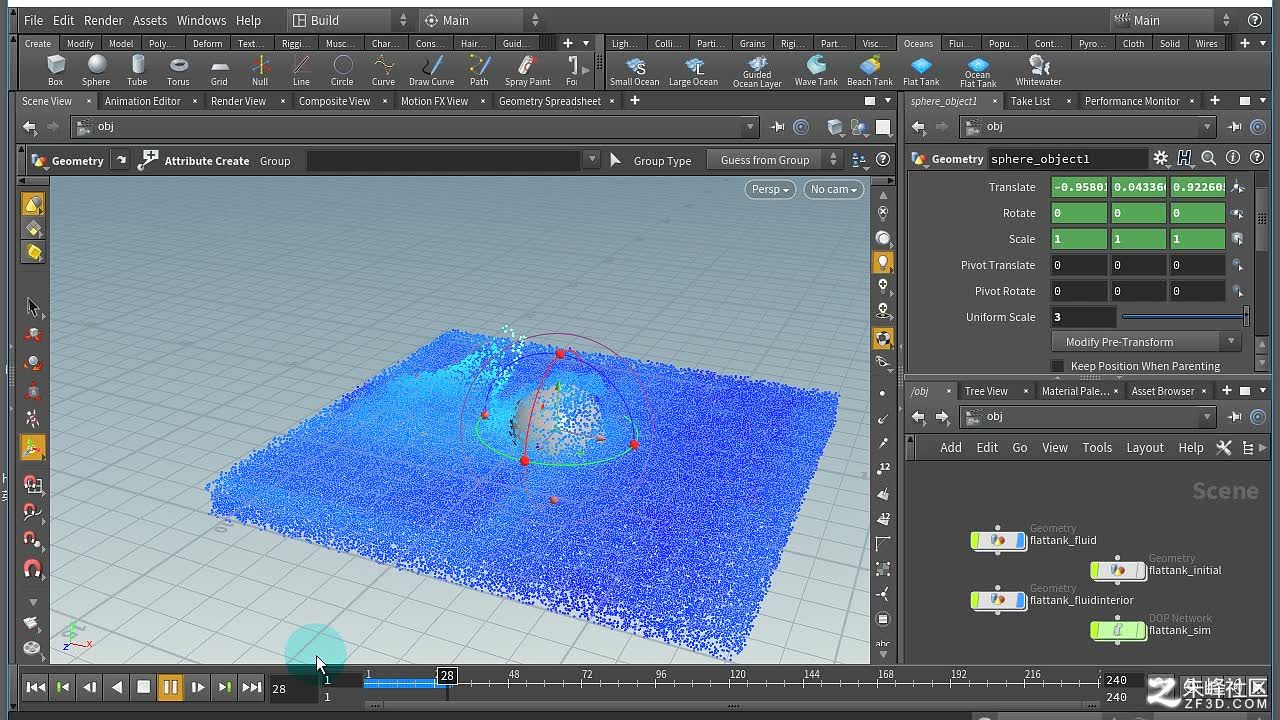The width and height of the screenshot is (1280, 720).
Task: Click the Geometry node name field sphere_object1
Action: coord(1067,159)
